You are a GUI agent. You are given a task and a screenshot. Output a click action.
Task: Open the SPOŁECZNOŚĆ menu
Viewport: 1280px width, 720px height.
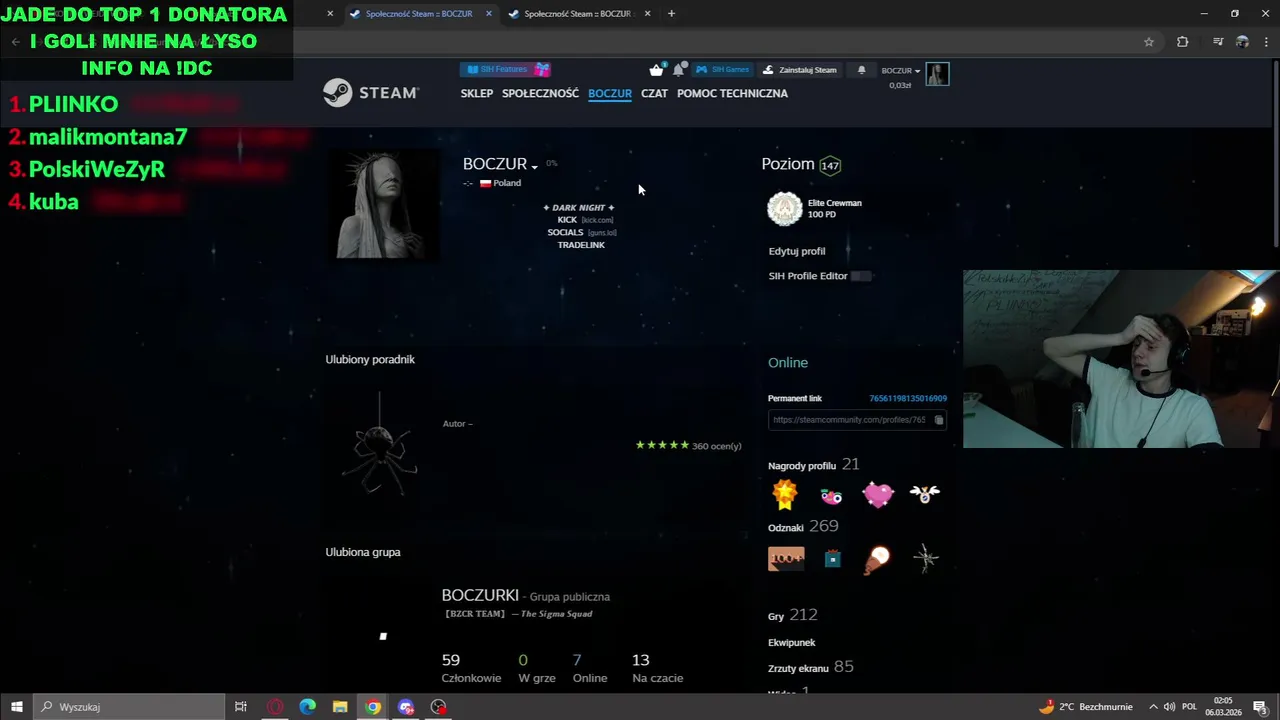coord(540,93)
